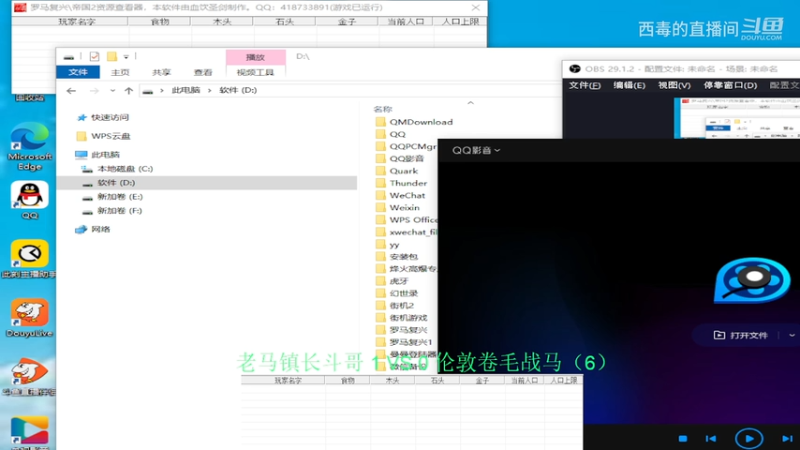
Task: Go up one folder level in Explorer
Action: (x=129, y=90)
